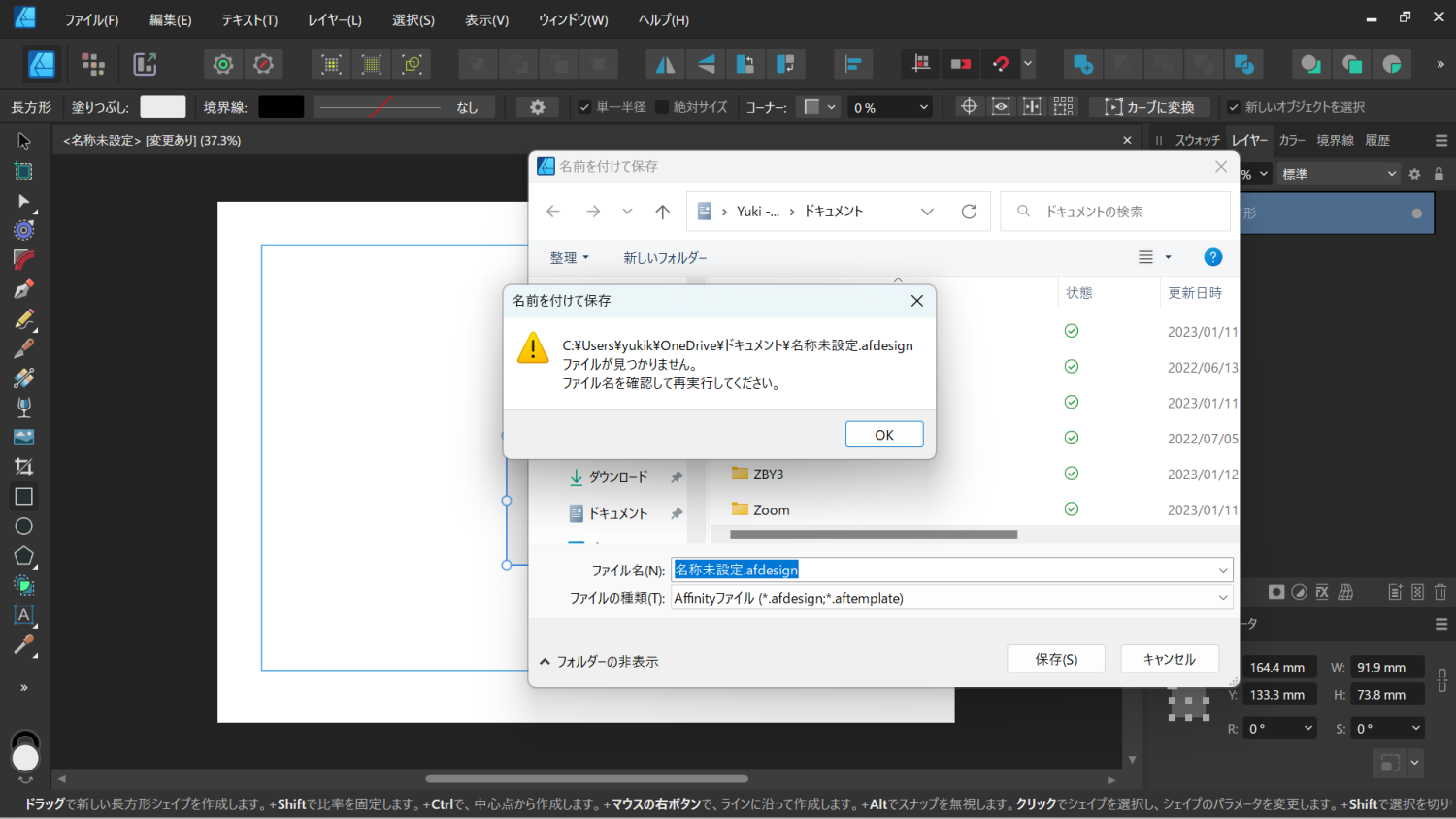Viewport: 1456px width, 819px height.
Task: Select the Rectangle tool
Action: (x=24, y=496)
